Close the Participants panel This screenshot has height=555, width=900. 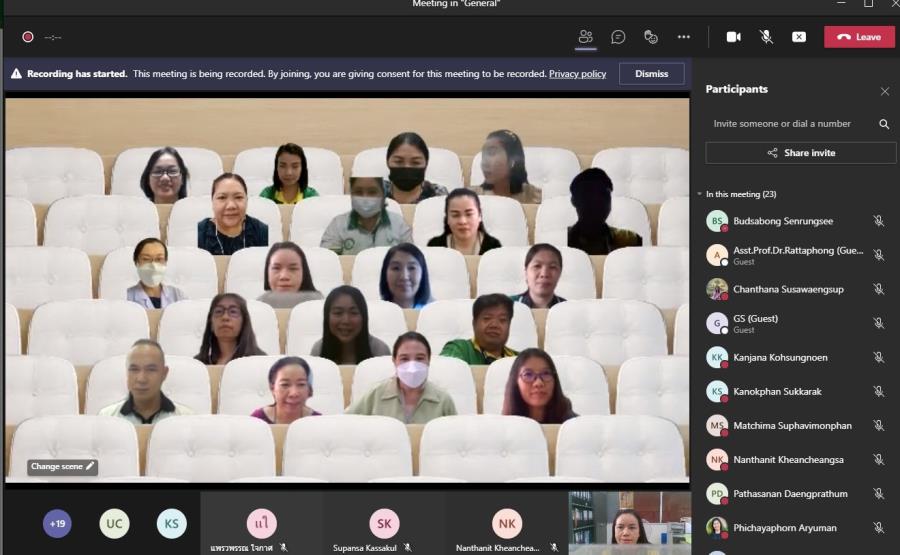coord(884,91)
